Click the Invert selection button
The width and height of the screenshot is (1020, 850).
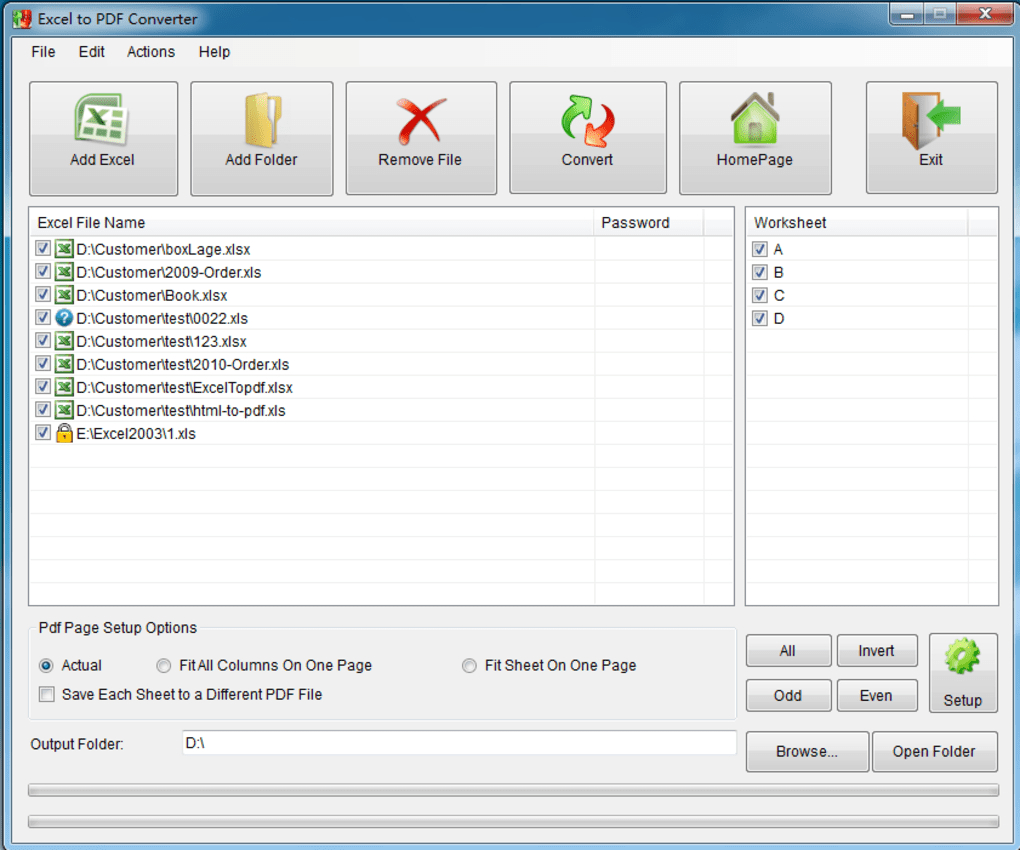point(876,650)
